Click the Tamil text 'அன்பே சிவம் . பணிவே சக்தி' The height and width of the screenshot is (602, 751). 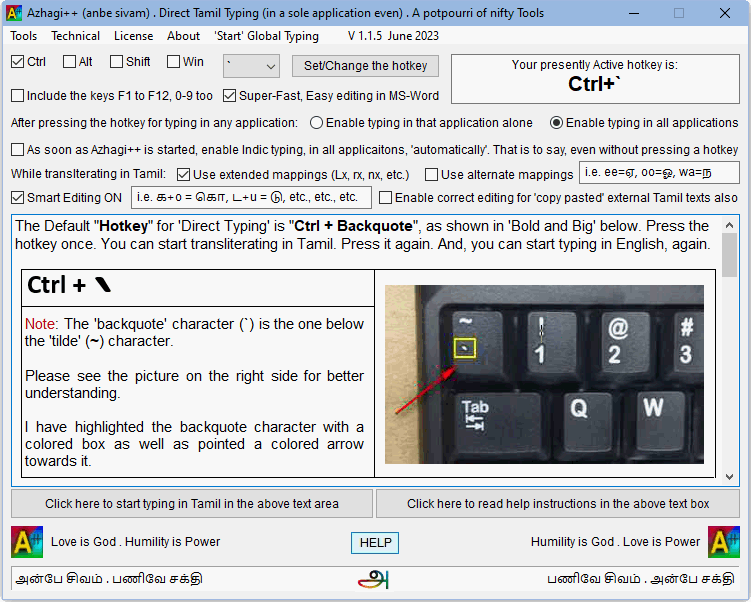coord(109,579)
